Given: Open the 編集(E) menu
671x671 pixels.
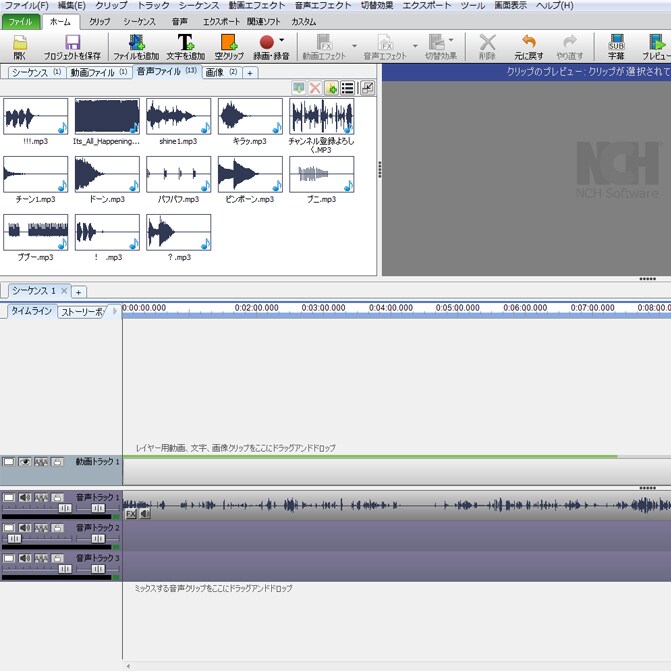Looking at the screenshot, I should point(71,6).
